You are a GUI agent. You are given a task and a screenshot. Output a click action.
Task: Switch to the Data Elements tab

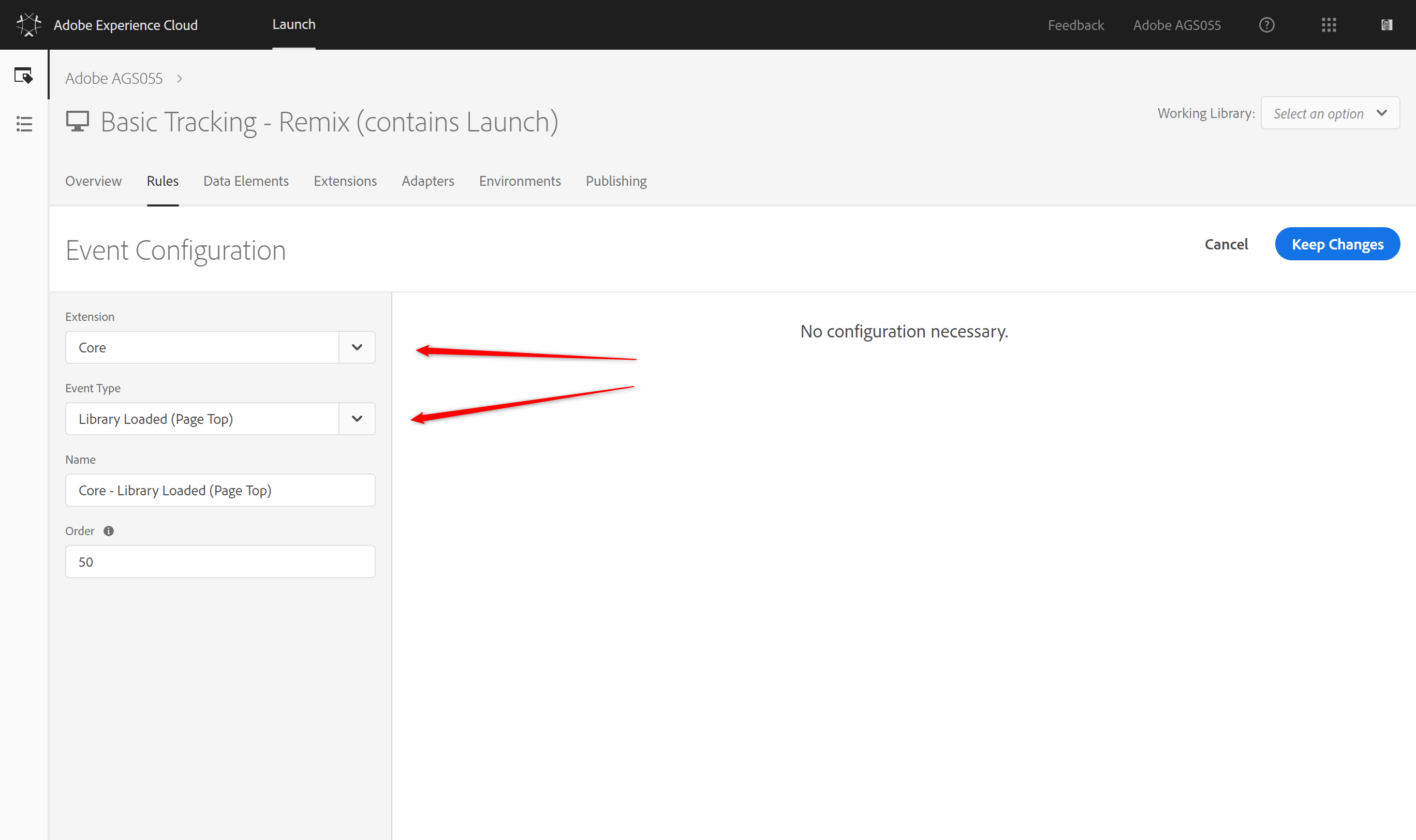246,181
